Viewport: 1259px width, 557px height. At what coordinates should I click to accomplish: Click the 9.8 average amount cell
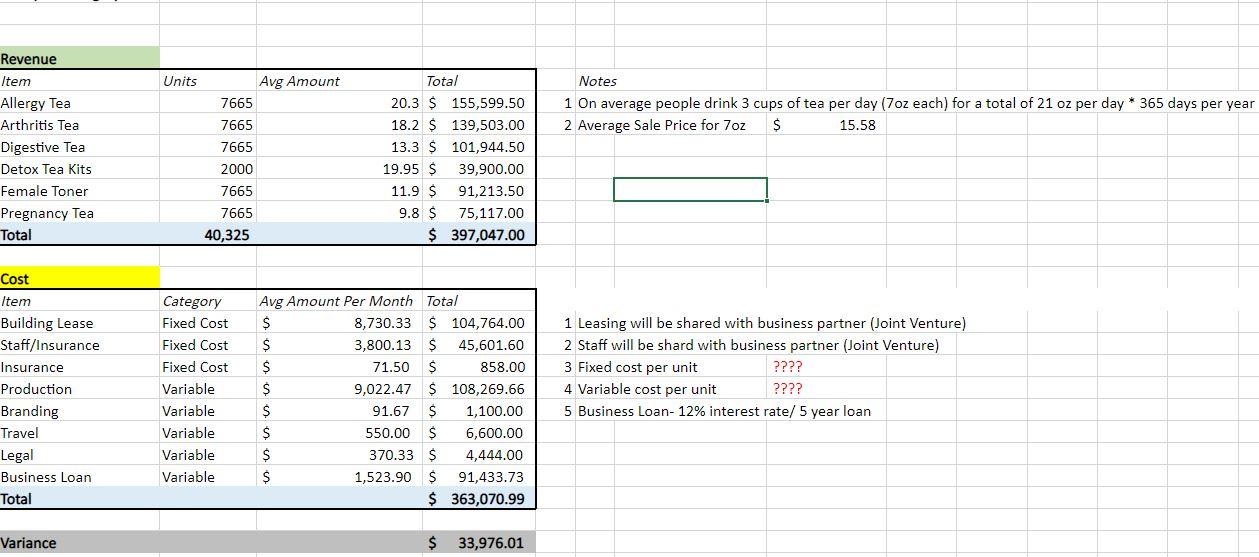(340, 213)
